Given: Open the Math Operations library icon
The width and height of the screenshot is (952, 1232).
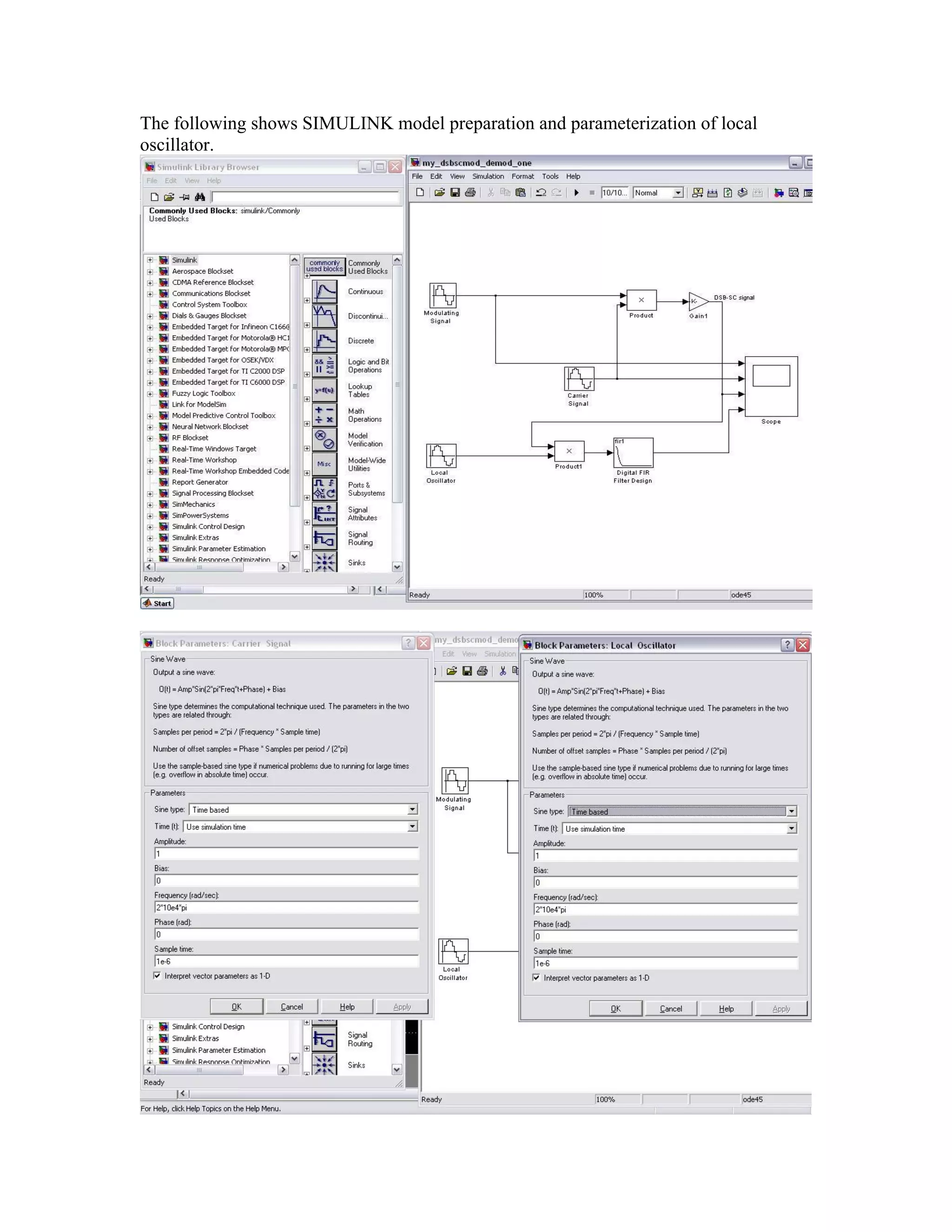Looking at the screenshot, I should (324, 415).
